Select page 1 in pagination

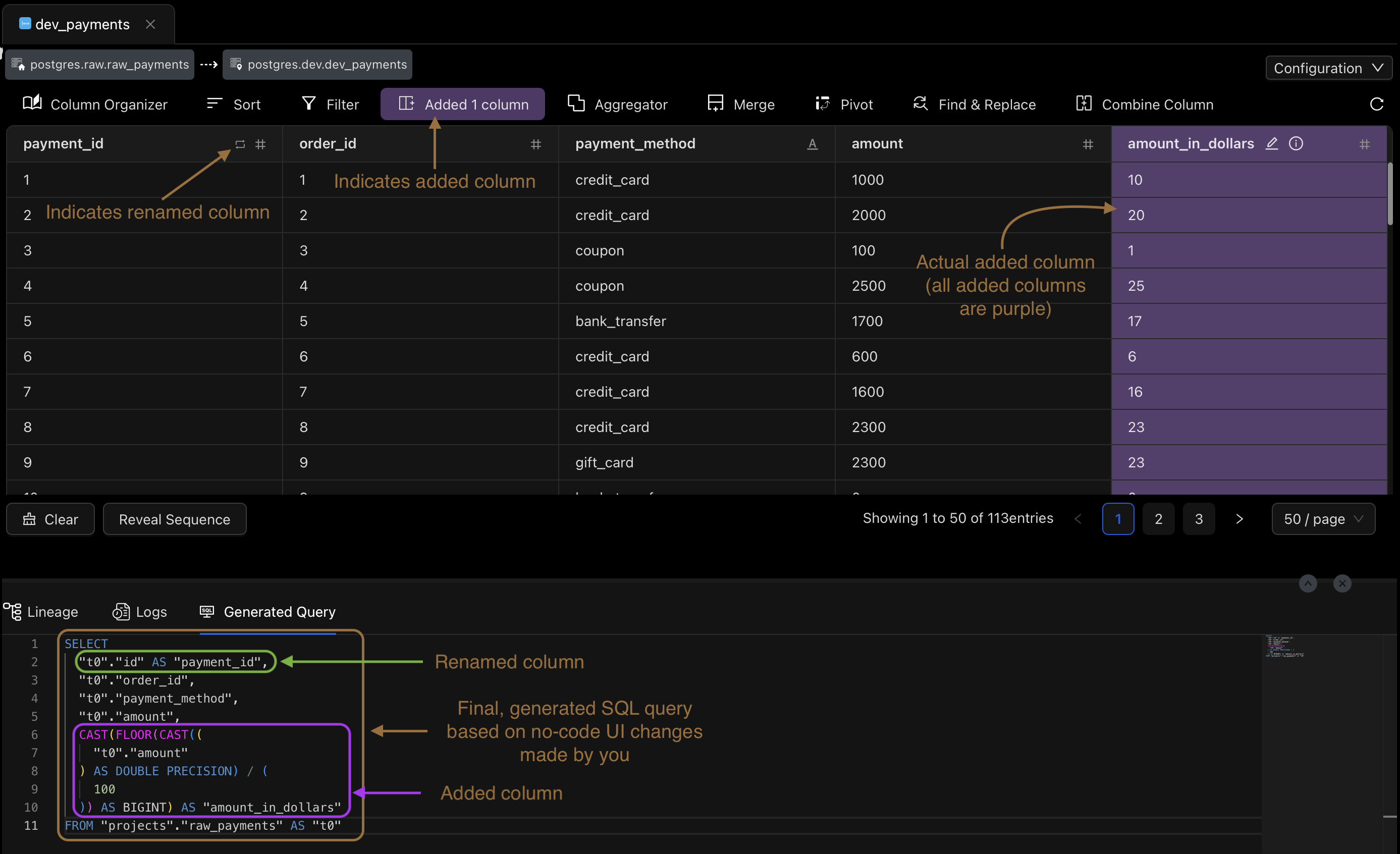pos(1118,519)
